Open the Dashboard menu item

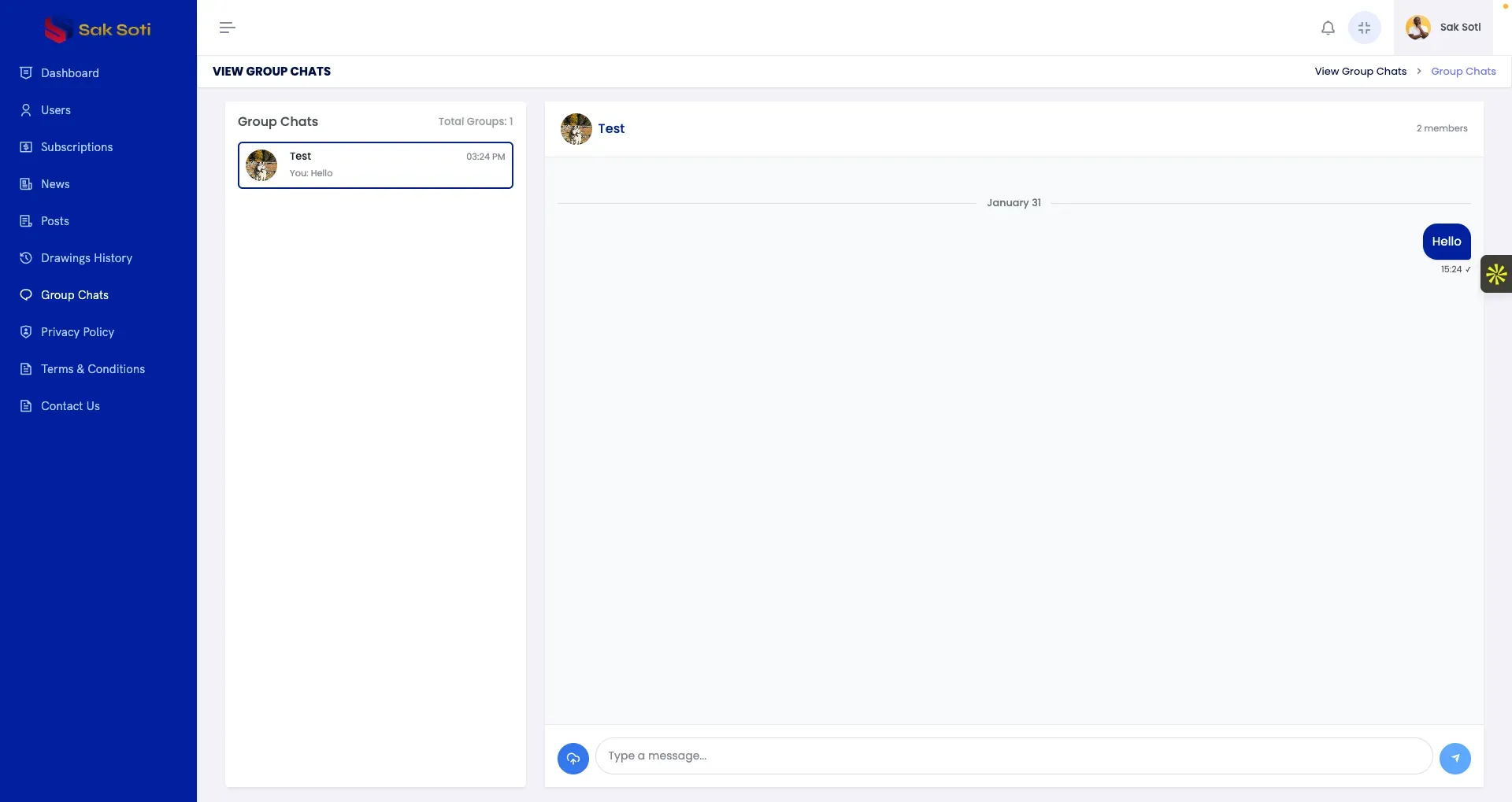[70, 73]
